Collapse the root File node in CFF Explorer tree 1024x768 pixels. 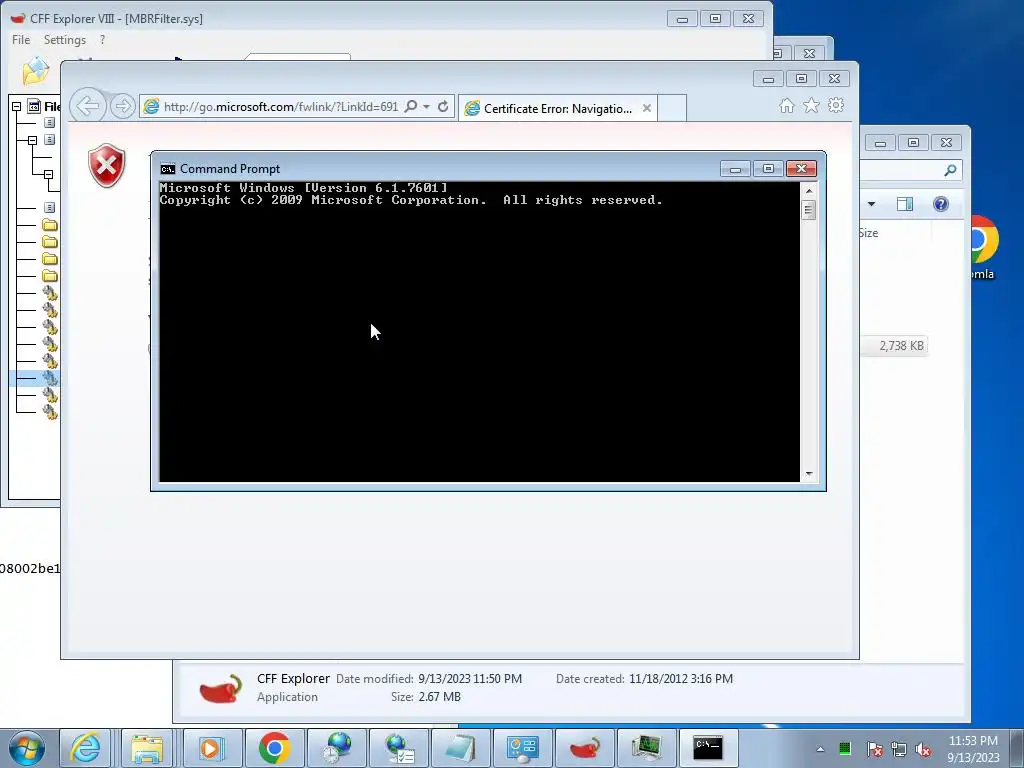tap(16, 106)
